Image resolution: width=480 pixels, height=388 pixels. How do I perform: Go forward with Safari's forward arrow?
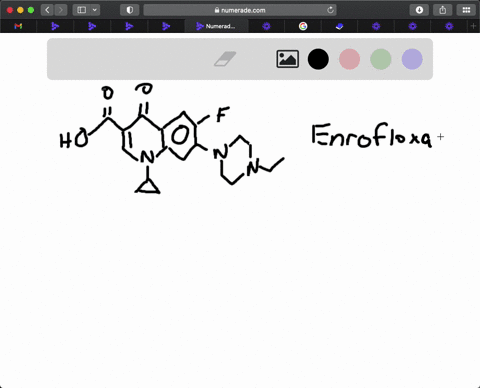(x=61, y=10)
